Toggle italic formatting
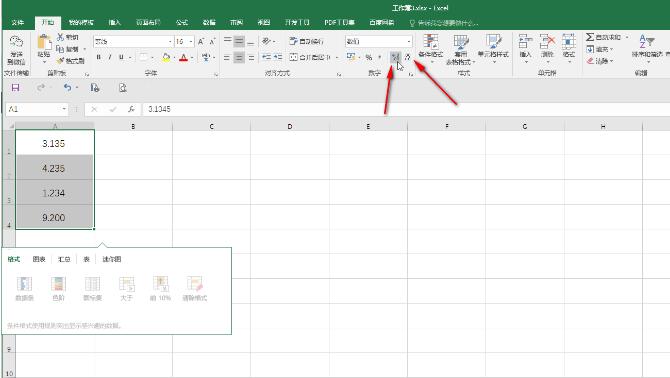670x378 pixels. point(110,57)
